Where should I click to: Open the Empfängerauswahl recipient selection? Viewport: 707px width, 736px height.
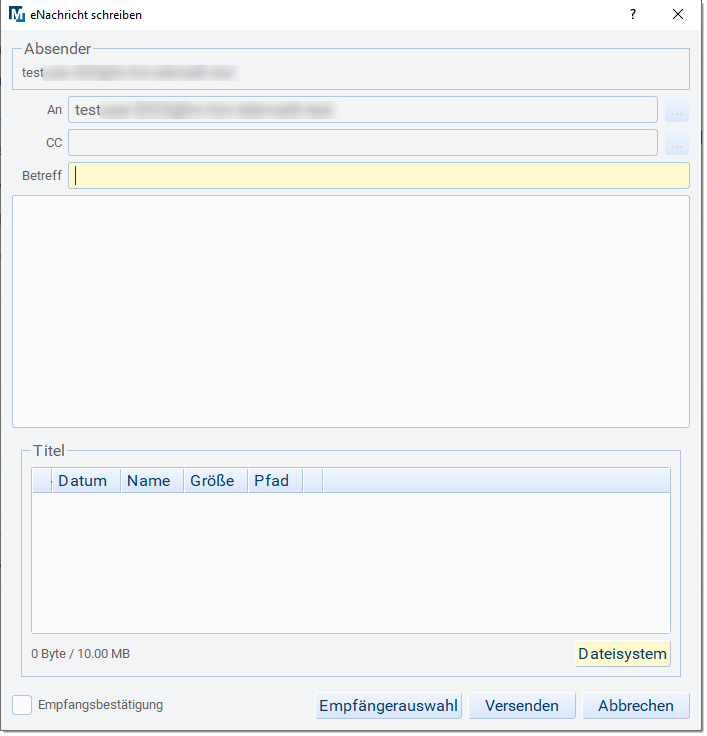coord(388,706)
